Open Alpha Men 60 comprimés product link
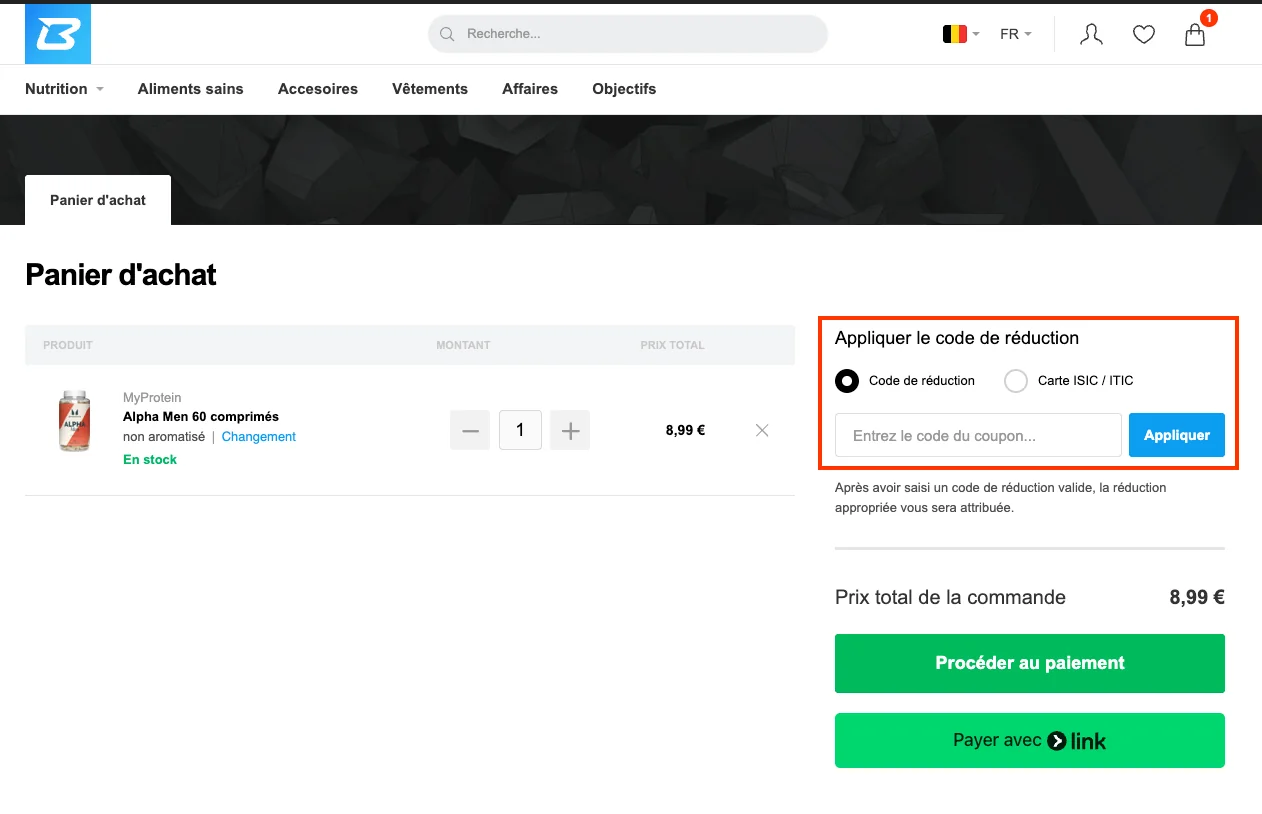Viewport: 1262px width, 814px height. 201,417
